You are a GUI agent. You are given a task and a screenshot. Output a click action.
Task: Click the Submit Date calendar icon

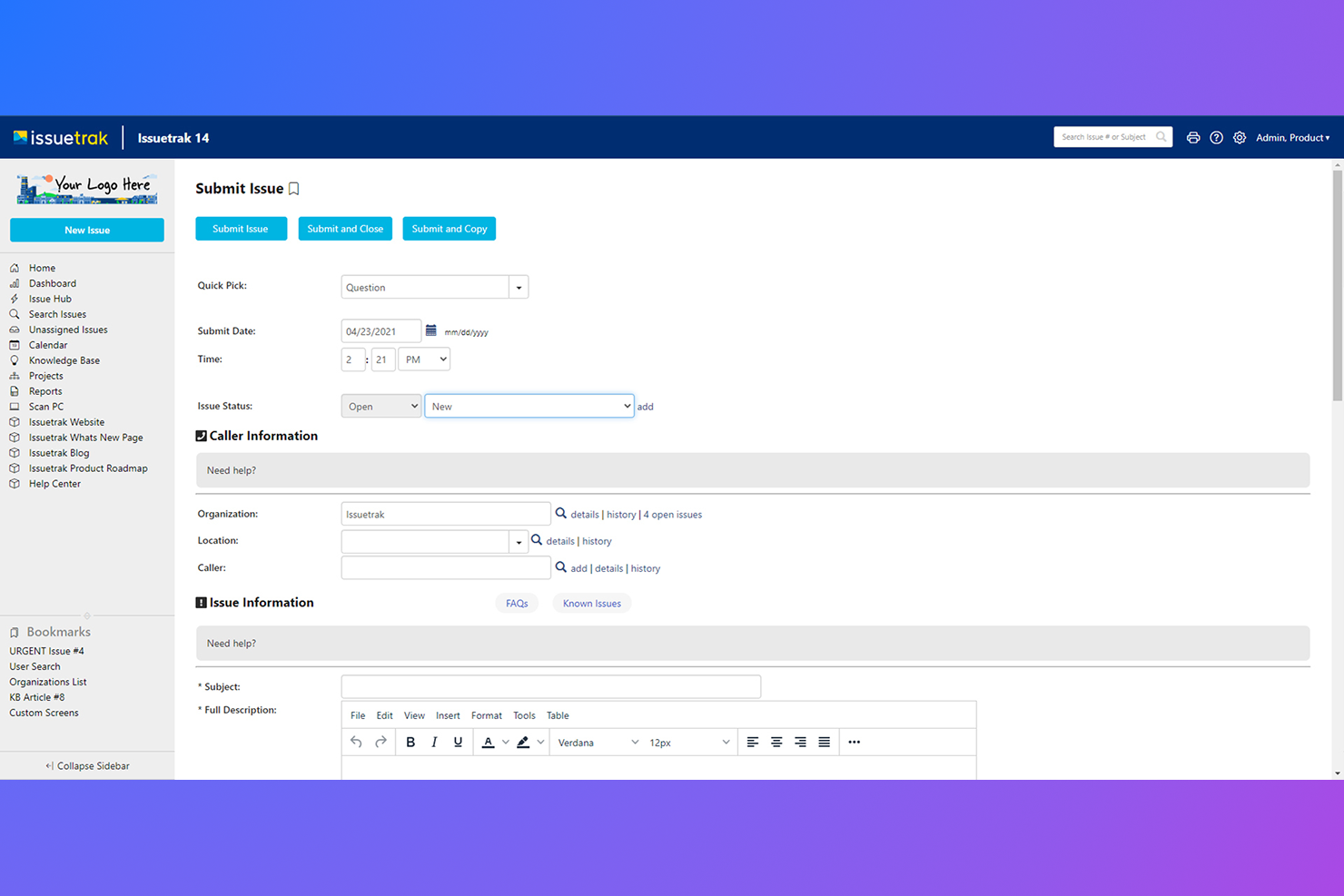(431, 330)
